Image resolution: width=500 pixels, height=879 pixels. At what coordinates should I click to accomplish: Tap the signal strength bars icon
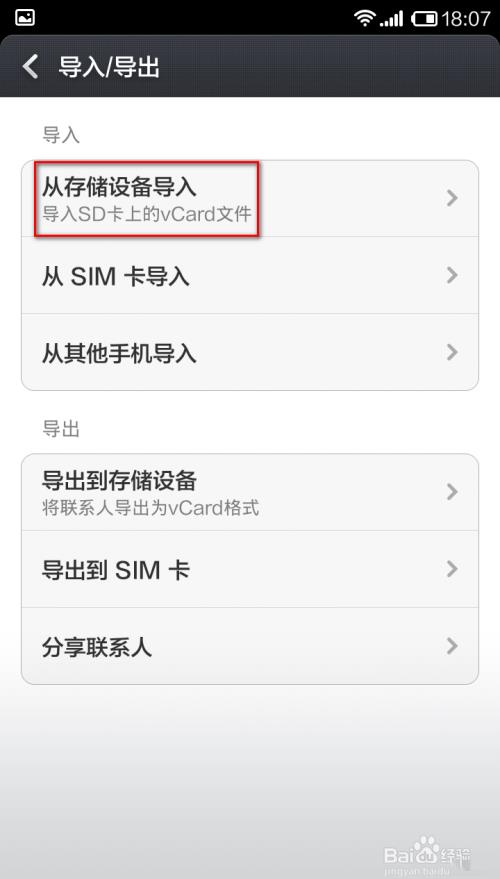391,18
